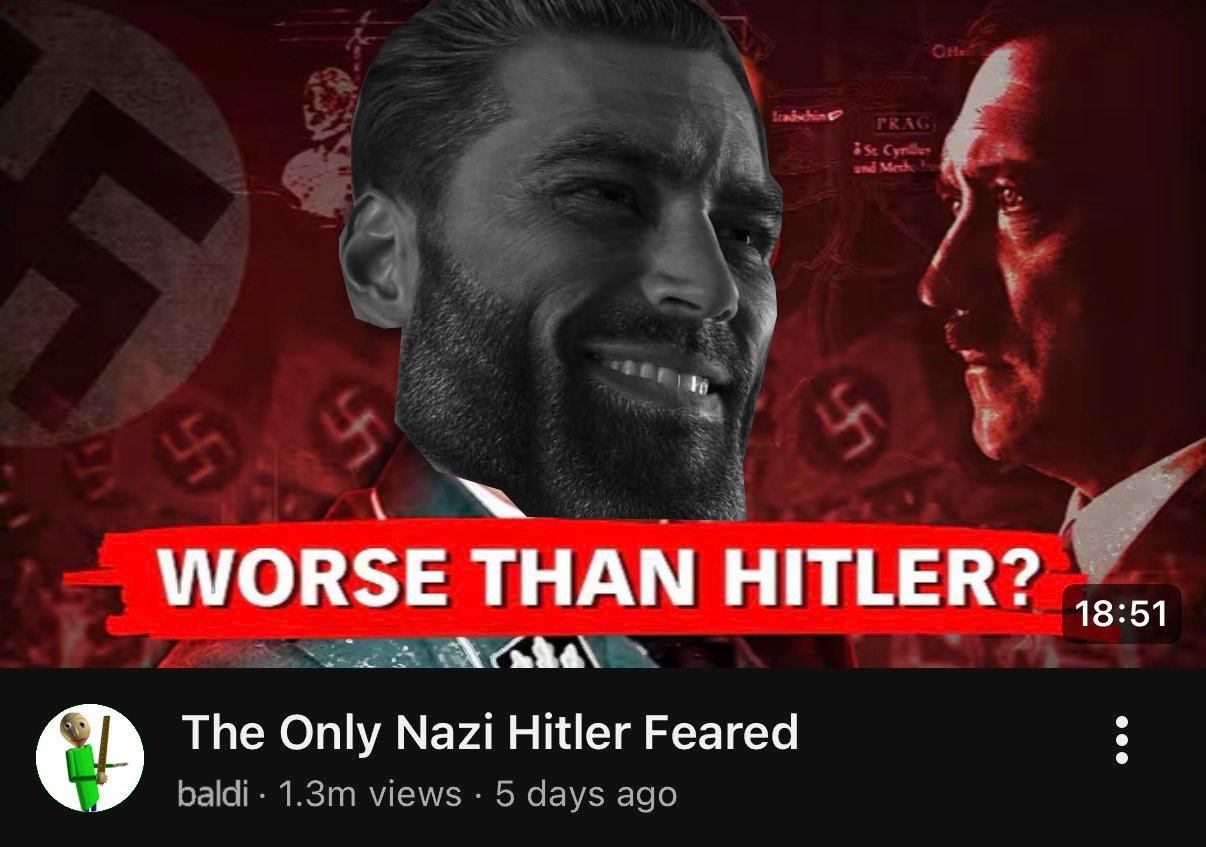Screen dimensions: 1206x847
Task: Click the 18:51 duration badge
Action: [x=1121, y=613]
